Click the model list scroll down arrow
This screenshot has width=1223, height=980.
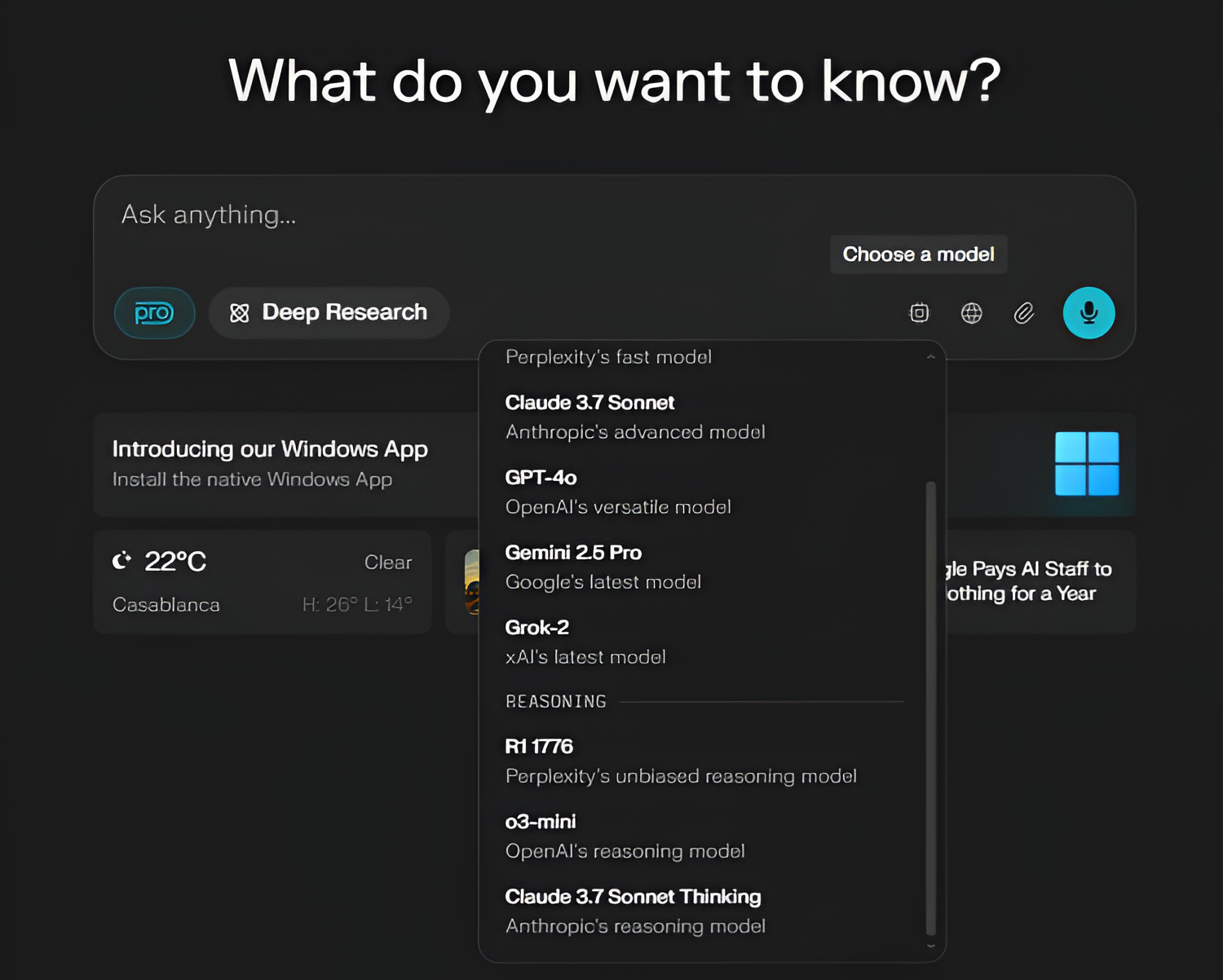[930, 946]
